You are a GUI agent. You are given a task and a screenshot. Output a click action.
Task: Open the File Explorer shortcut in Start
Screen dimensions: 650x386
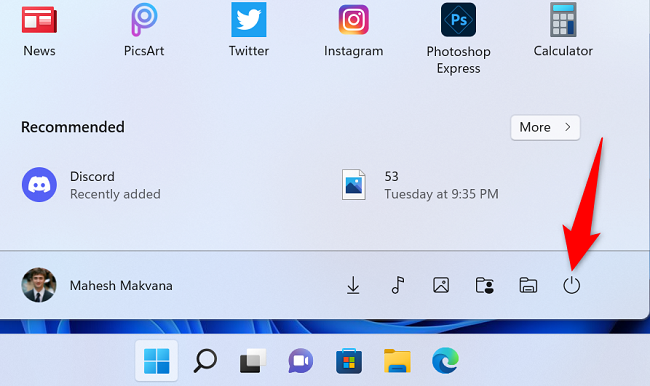(528, 285)
